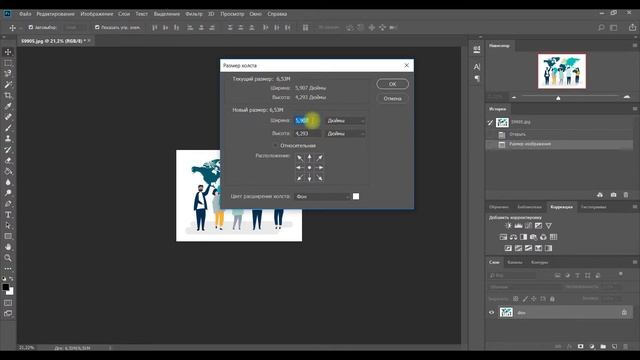Hide the background layer eye icon

[x=491, y=313]
